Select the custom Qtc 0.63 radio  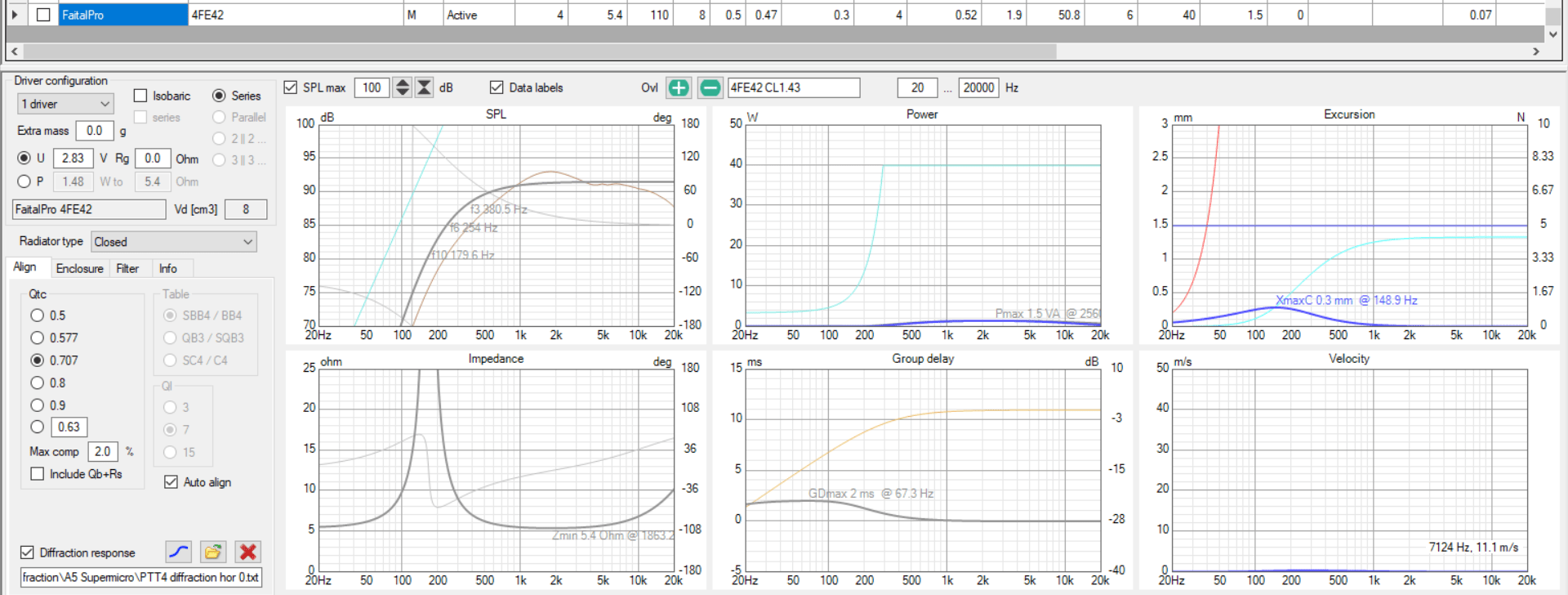point(37,427)
